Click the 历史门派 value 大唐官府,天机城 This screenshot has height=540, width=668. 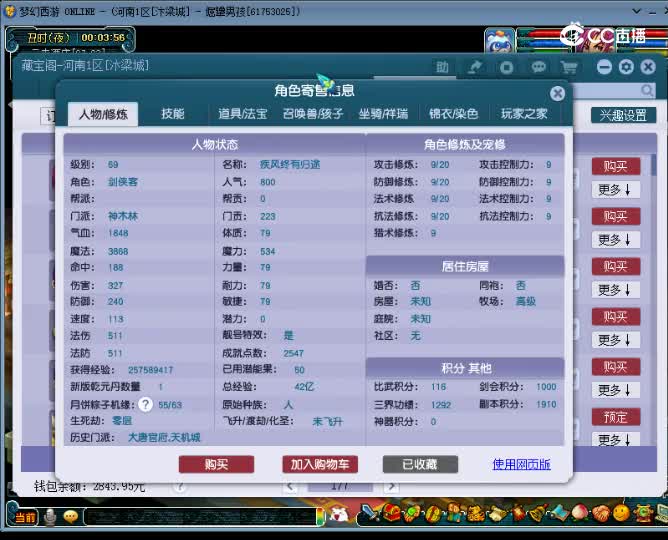pyautogui.click(x=164, y=437)
